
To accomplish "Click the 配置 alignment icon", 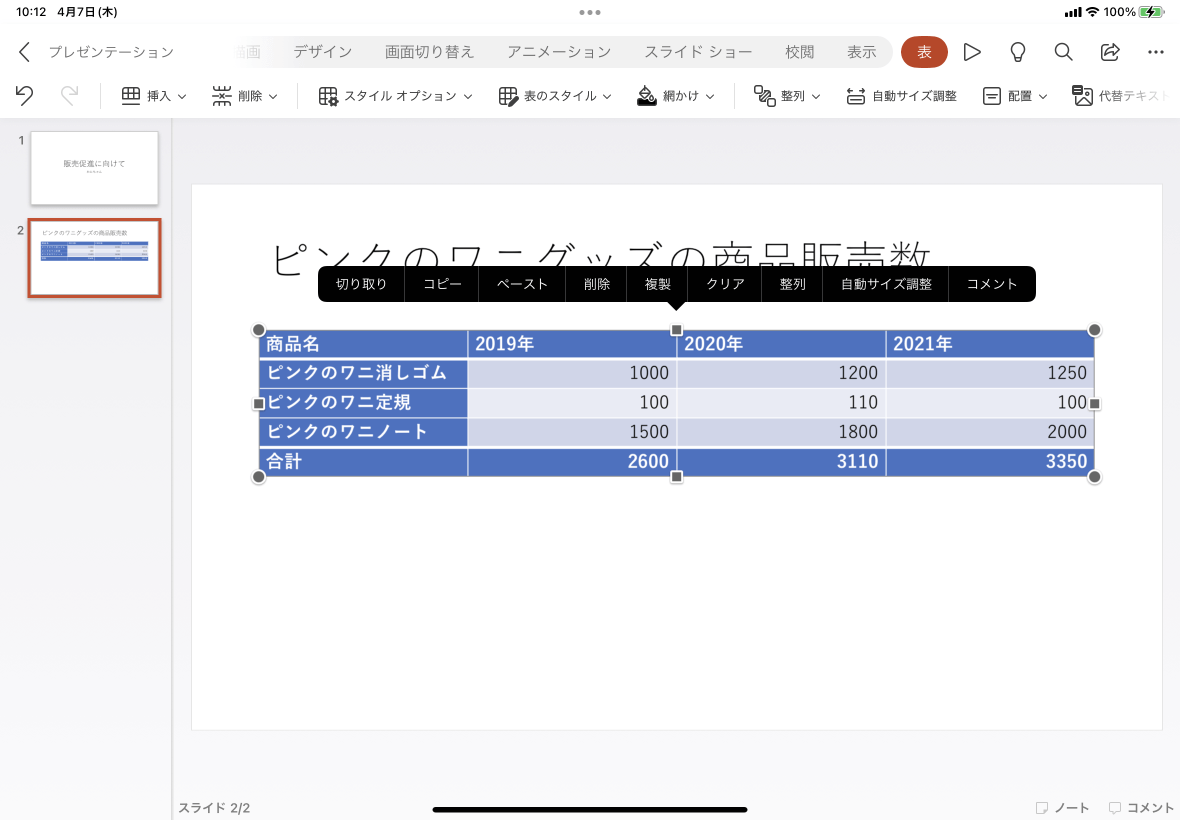I will pyautogui.click(x=992, y=96).
